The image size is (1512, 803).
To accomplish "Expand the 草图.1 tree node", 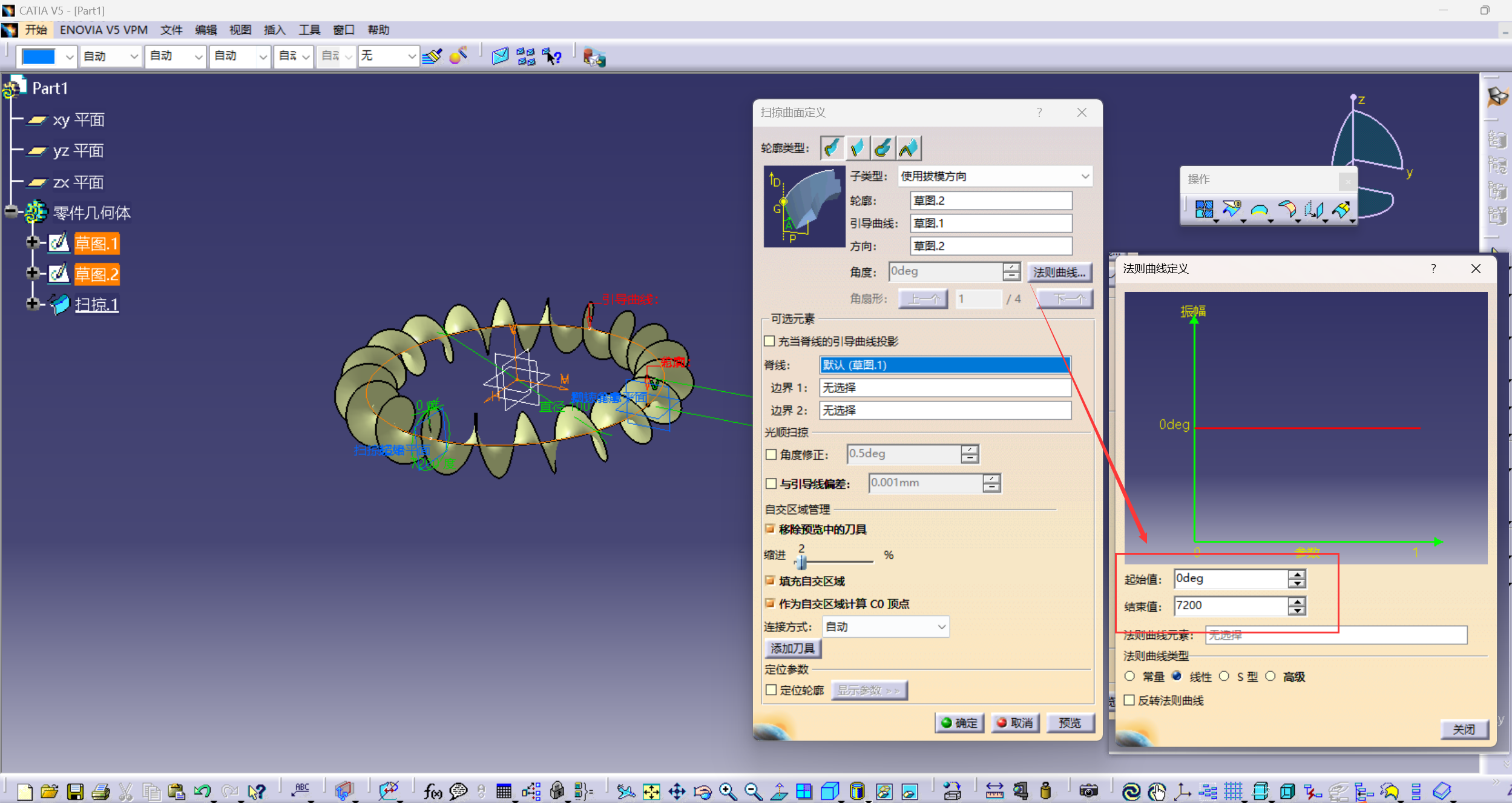I will 33,243.
